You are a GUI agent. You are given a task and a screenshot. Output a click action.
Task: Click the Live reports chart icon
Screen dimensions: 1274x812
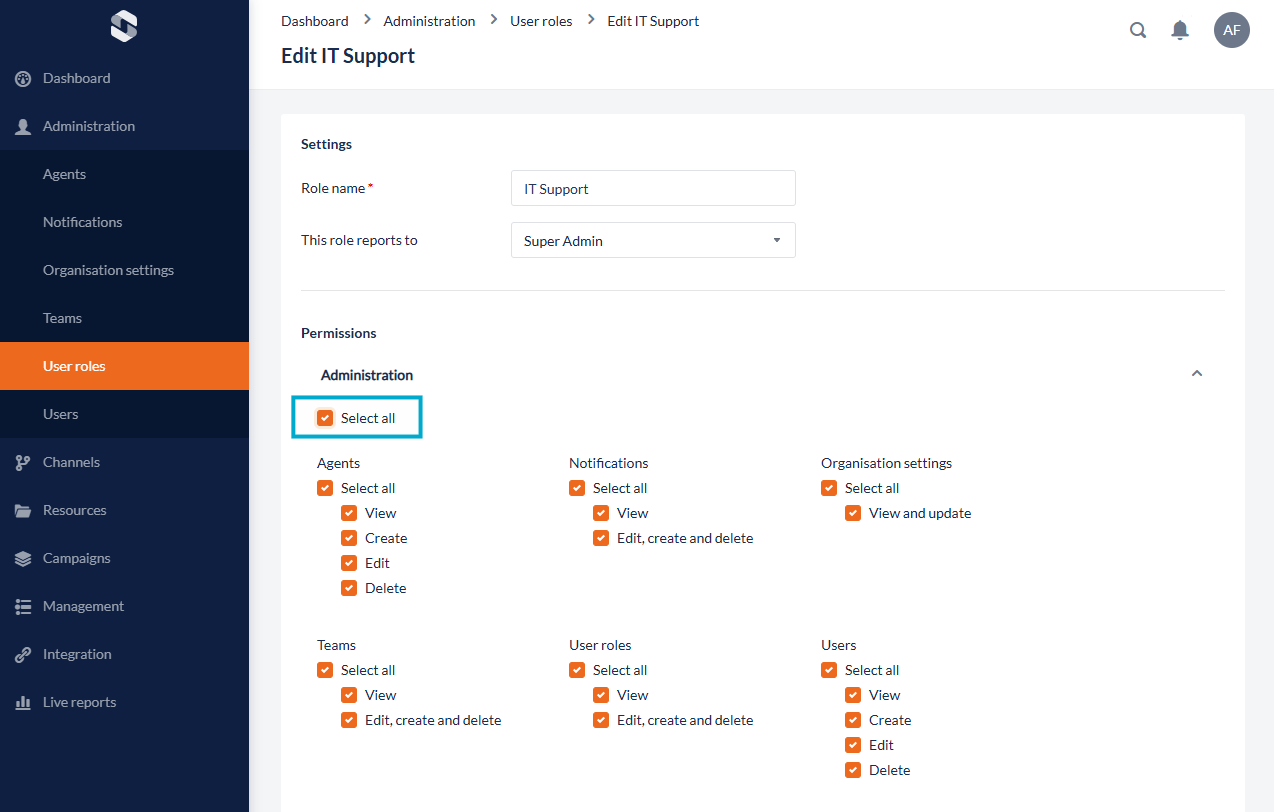pyautogui.click(x=23, y=703)
